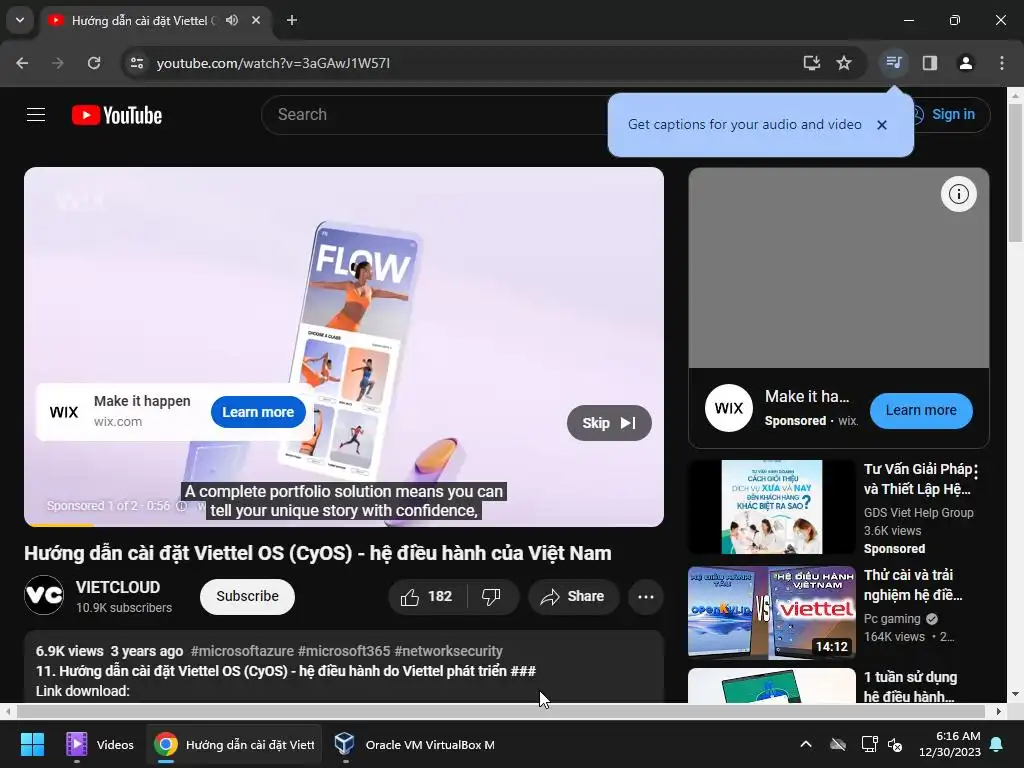
Task: Close the captions tooltip bubble
Action: [882, 125]
